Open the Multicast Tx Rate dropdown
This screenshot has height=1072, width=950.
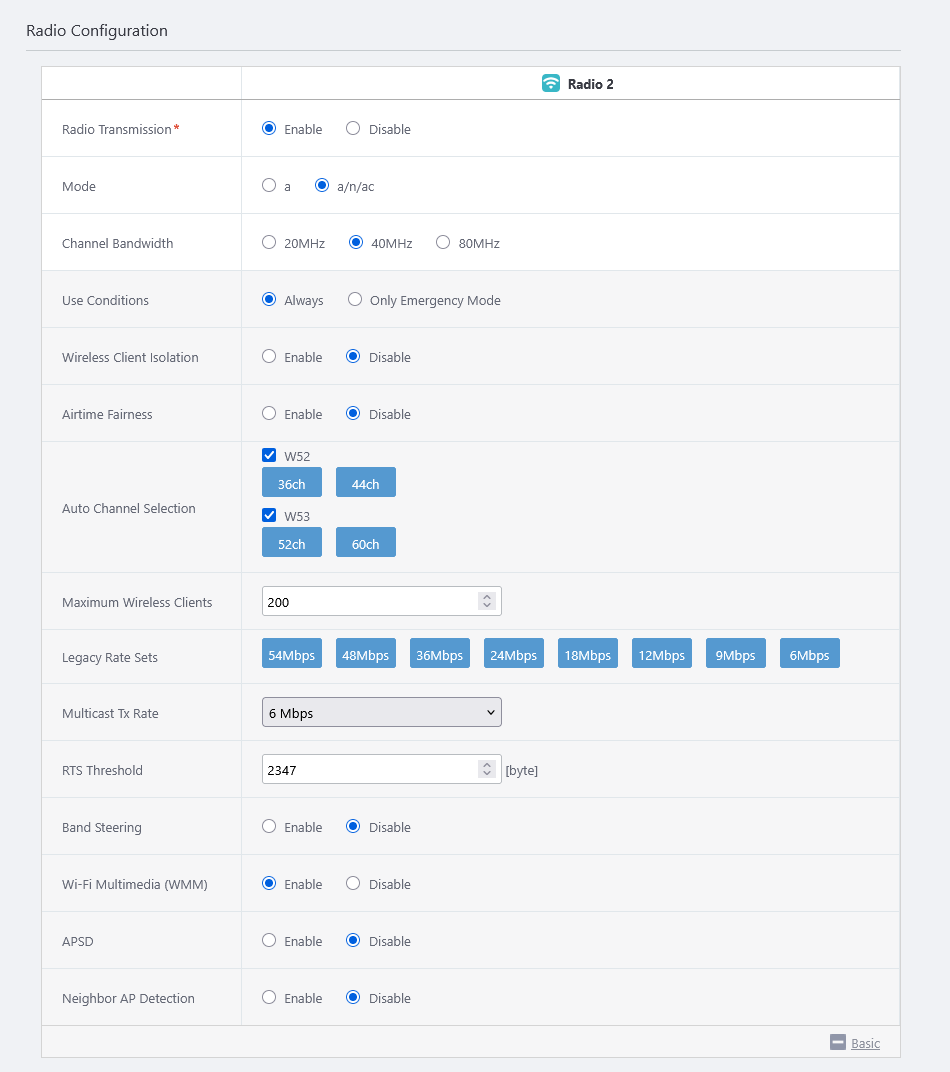click(381, 713)
